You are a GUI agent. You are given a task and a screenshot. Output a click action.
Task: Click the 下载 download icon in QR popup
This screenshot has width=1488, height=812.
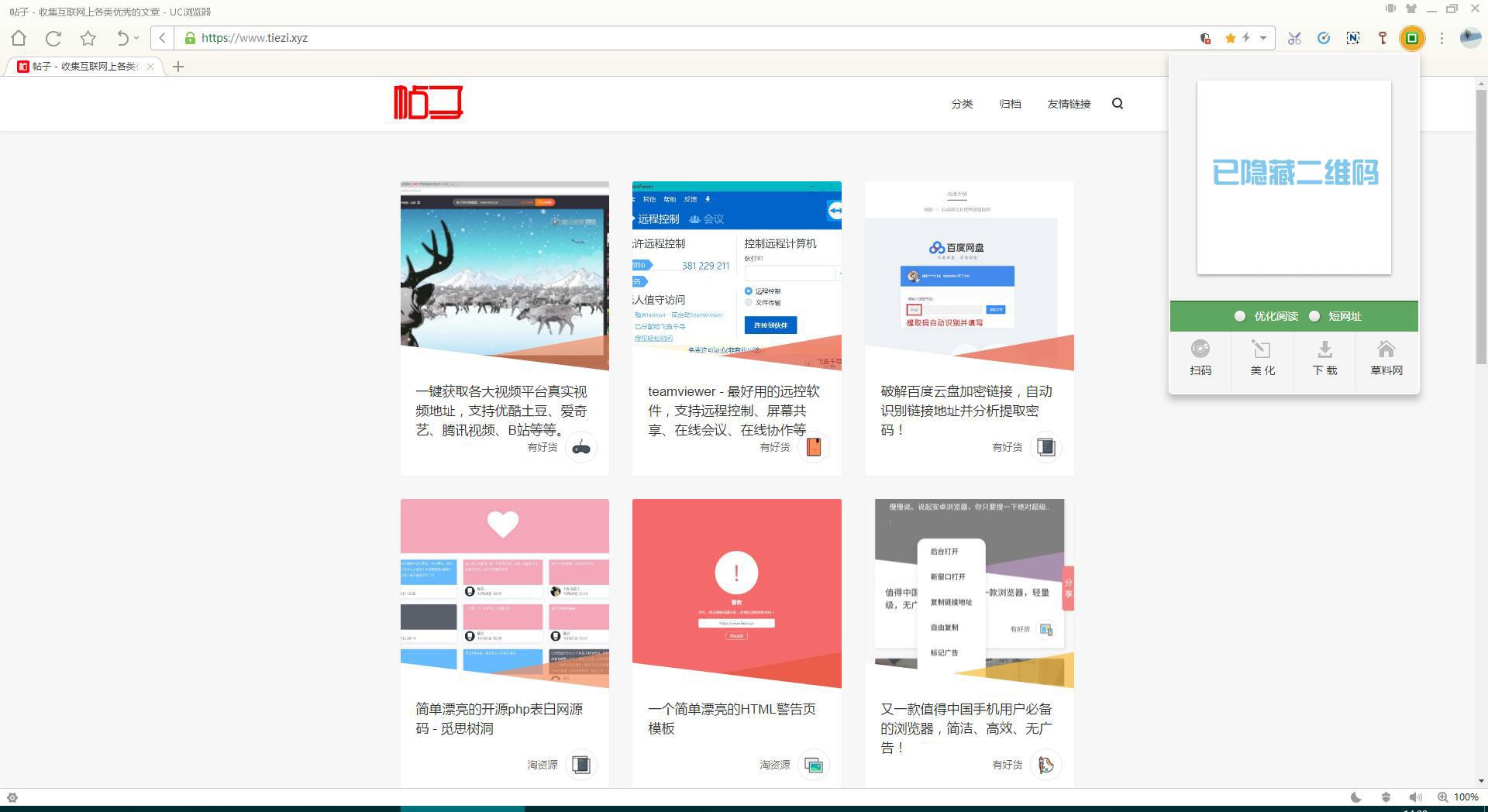click(x=1324, y=358)
